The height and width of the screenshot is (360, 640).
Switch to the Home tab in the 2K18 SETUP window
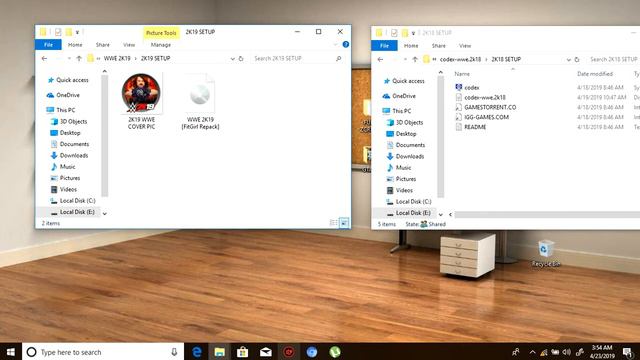click(411, 46)
